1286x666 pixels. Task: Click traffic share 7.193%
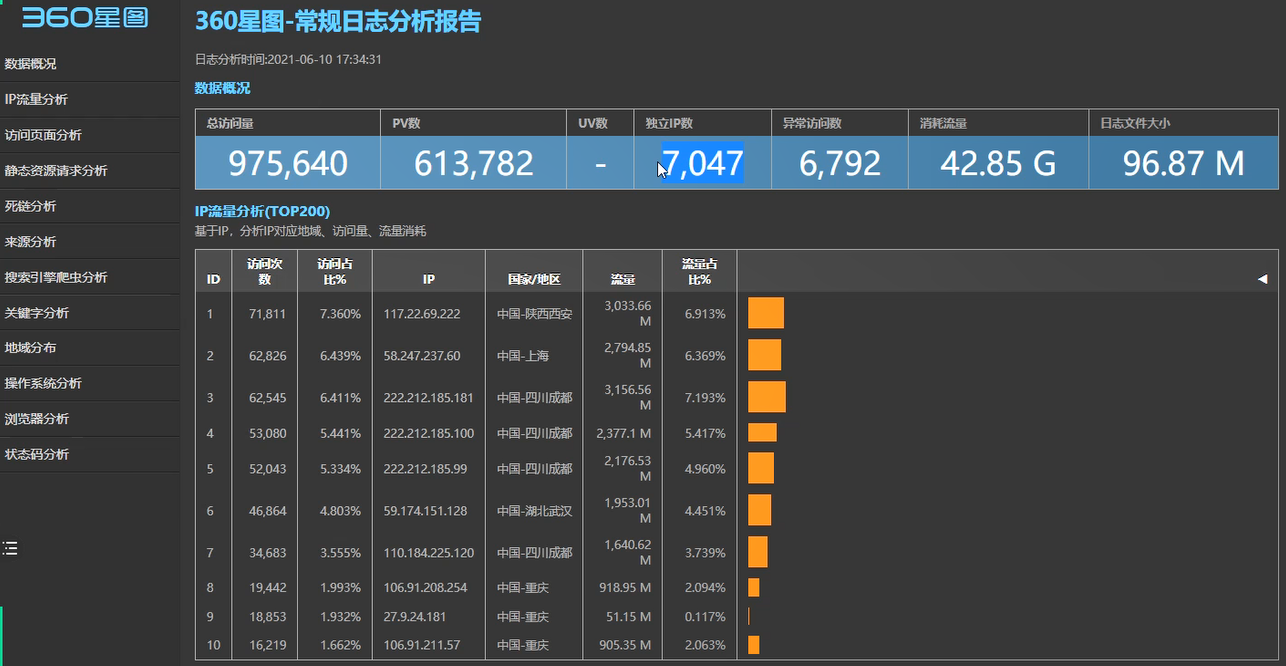pos(705,398)
